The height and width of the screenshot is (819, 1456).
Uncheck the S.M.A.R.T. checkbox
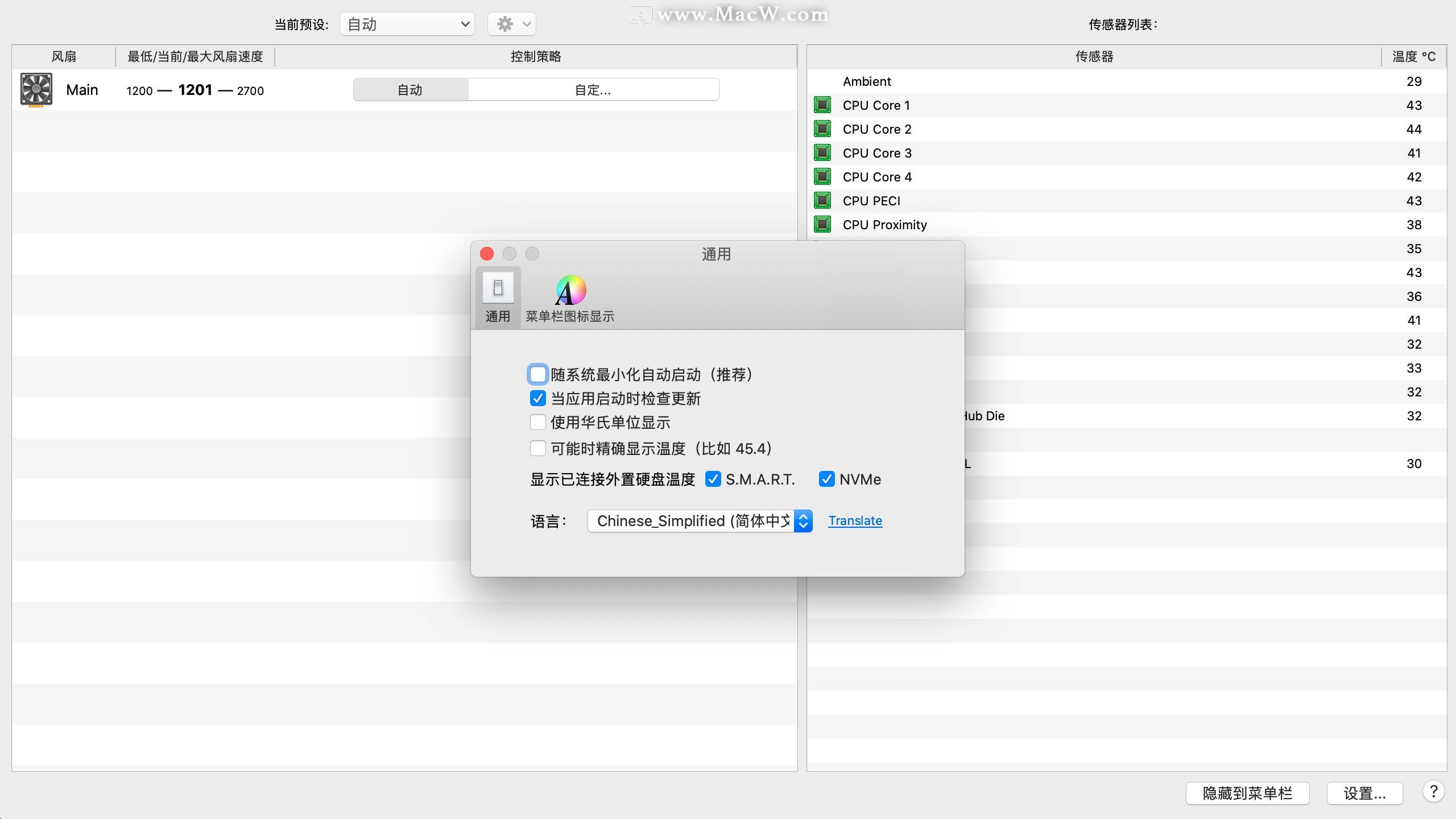713,479
